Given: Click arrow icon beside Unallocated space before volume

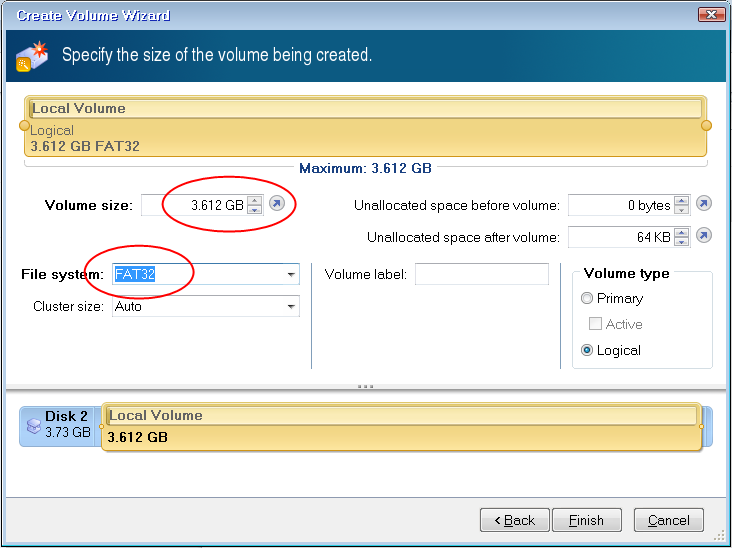Looking at the screenshot, I should [703, 205].
